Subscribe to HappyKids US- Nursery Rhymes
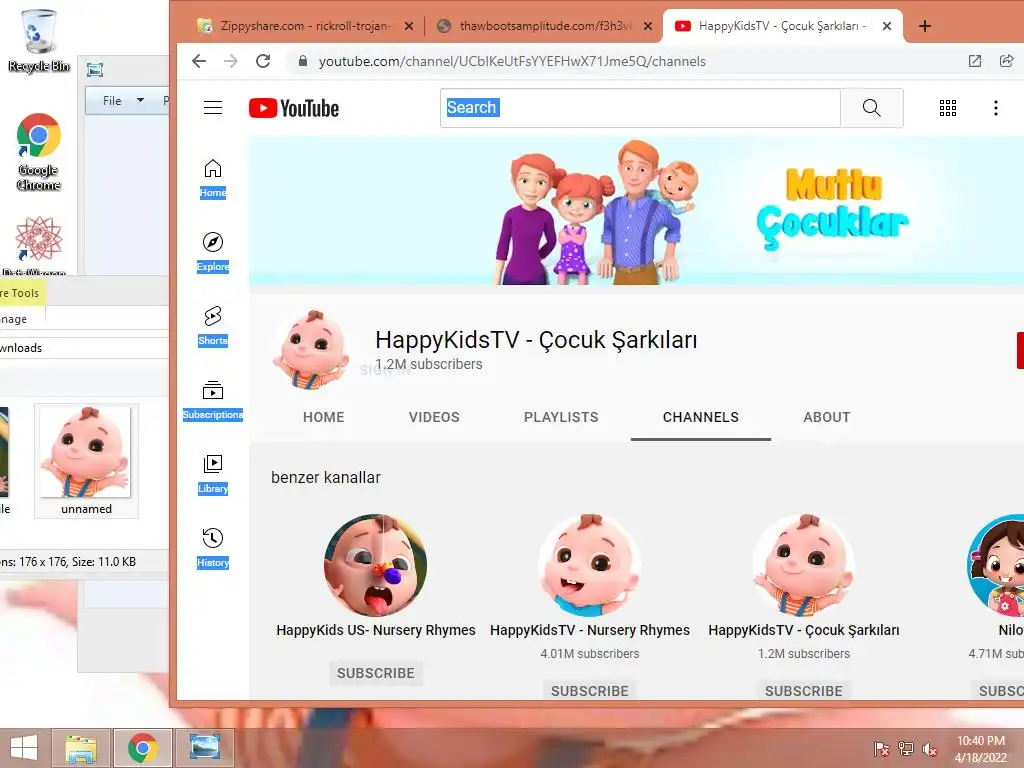The width and height of the screenshot is (1024, 768). tap(376, 673)
